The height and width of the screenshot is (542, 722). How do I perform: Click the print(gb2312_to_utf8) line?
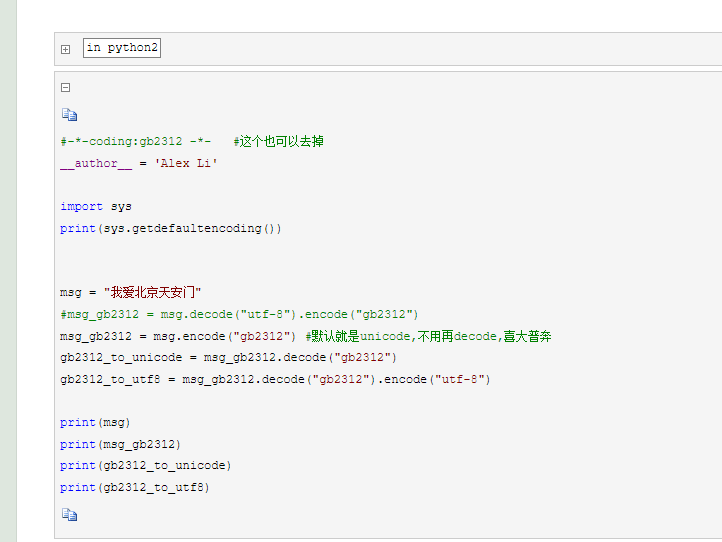tap(134, 488)
